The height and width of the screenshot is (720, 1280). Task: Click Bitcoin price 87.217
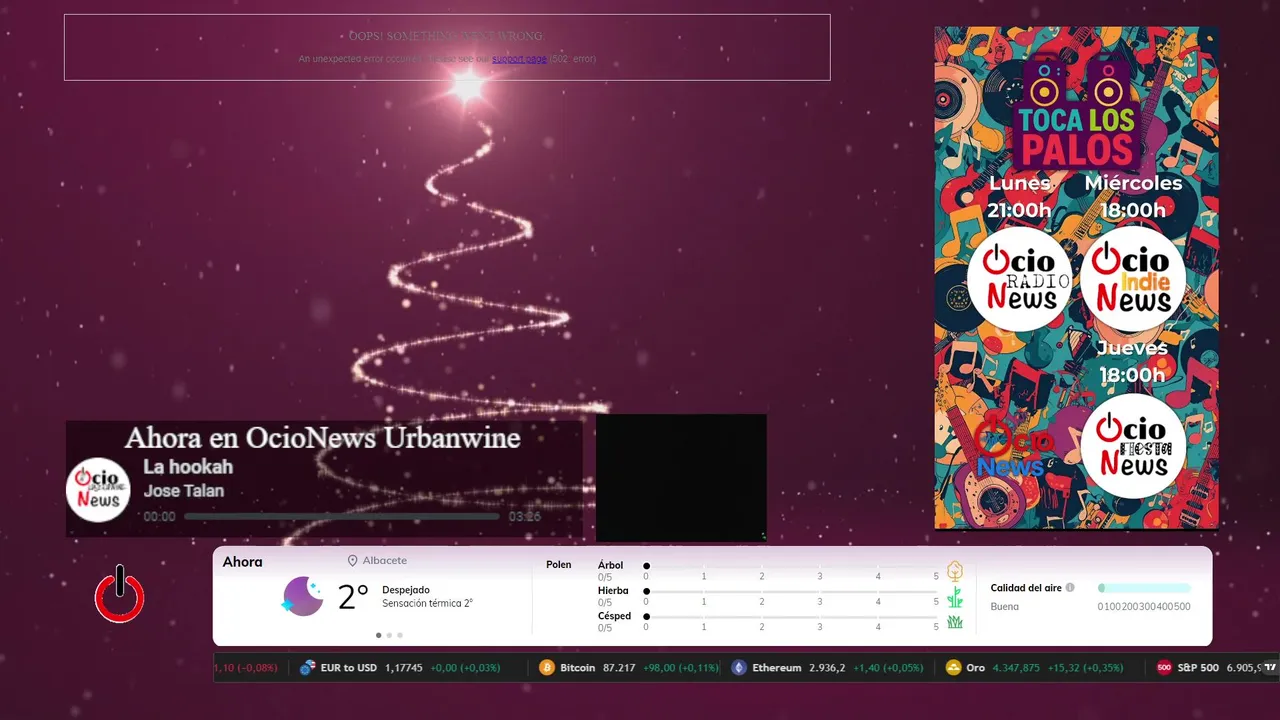click(x=619, y=667)
